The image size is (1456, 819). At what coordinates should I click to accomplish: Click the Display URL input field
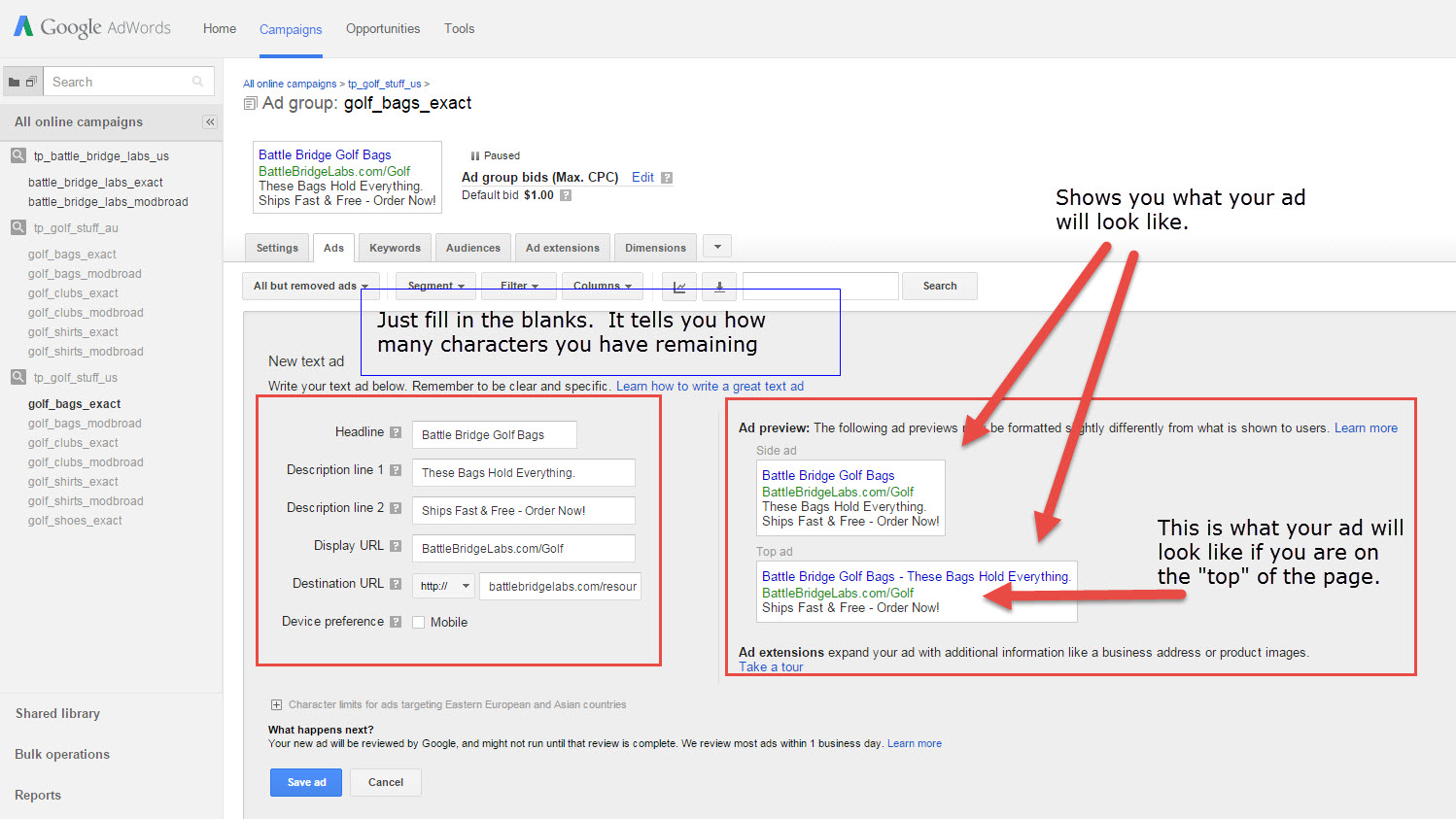(x=523, y=548)
